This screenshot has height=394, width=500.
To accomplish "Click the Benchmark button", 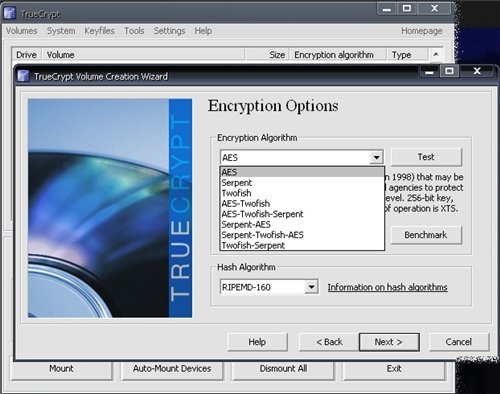I will pos(426,235).
